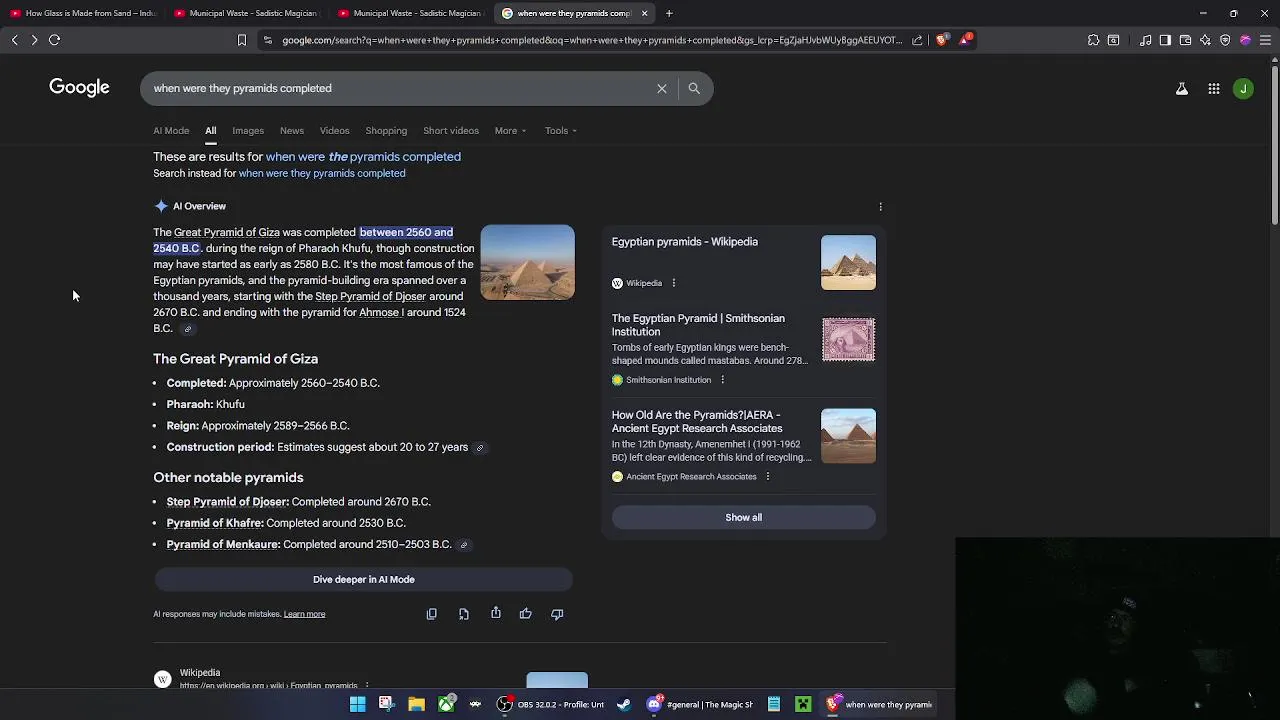Open the Brave VPN shield icon
This screenshot has width=1280, height=720.
[1225, 40]
